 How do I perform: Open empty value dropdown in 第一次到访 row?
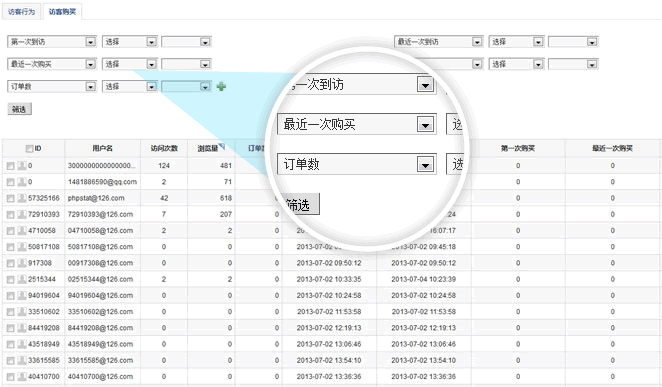pos(186,42)
